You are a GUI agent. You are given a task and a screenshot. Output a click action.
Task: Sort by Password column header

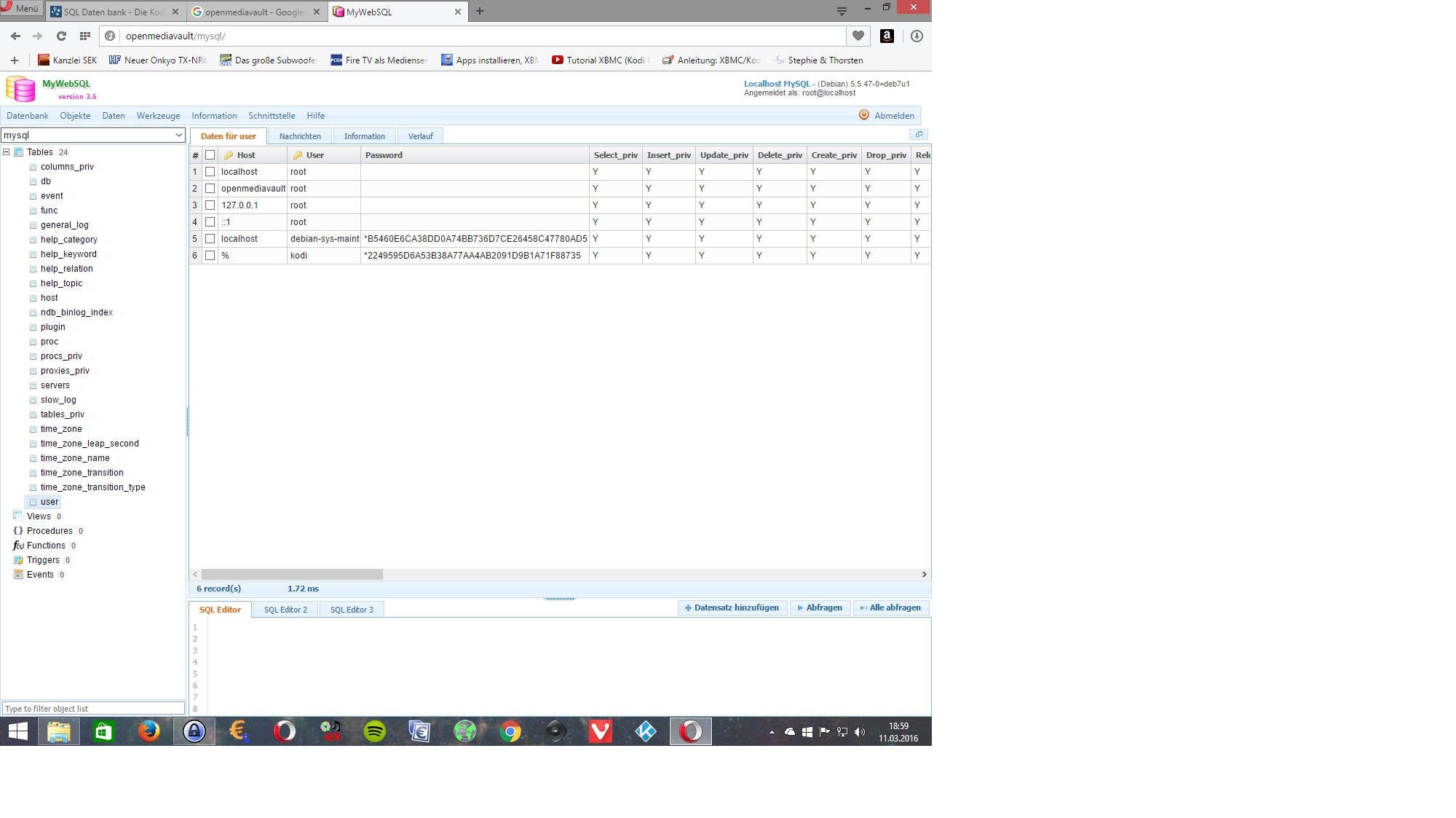coord(474,155)
